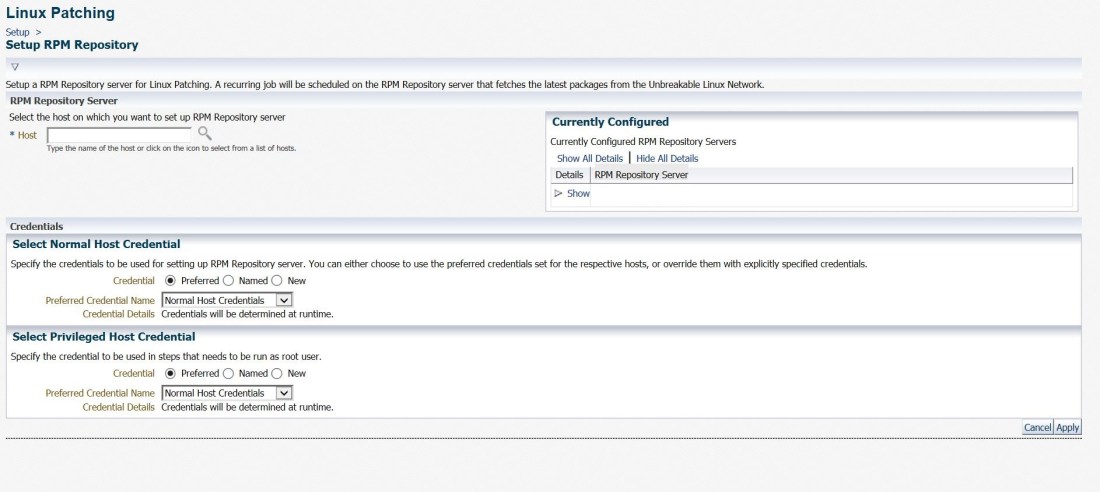Select Preferred under Privileged Host Credential
The height and width of the screenshot is (492, 1100).
(x=170, y=373)
